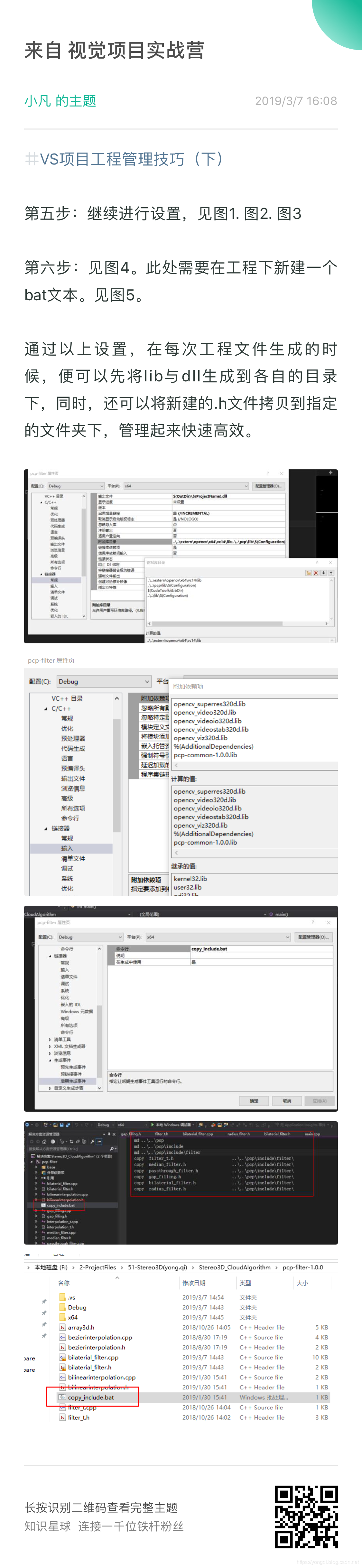362x1568 pixels.
Task: Navigate to 51-Stereo3D(yong.qi) breadcrumb segment
Action: coord(158,1267)
